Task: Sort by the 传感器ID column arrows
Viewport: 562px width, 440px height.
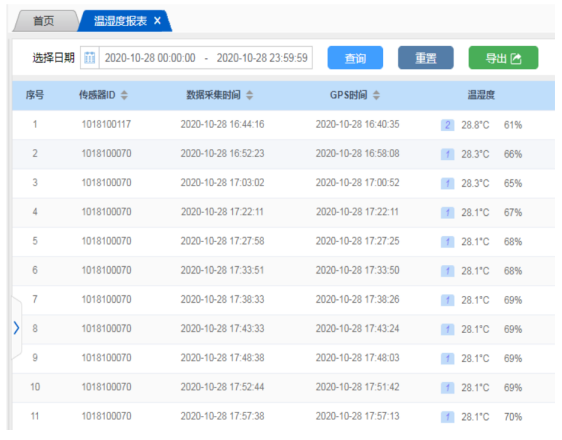Action: (x=124, y=95)
